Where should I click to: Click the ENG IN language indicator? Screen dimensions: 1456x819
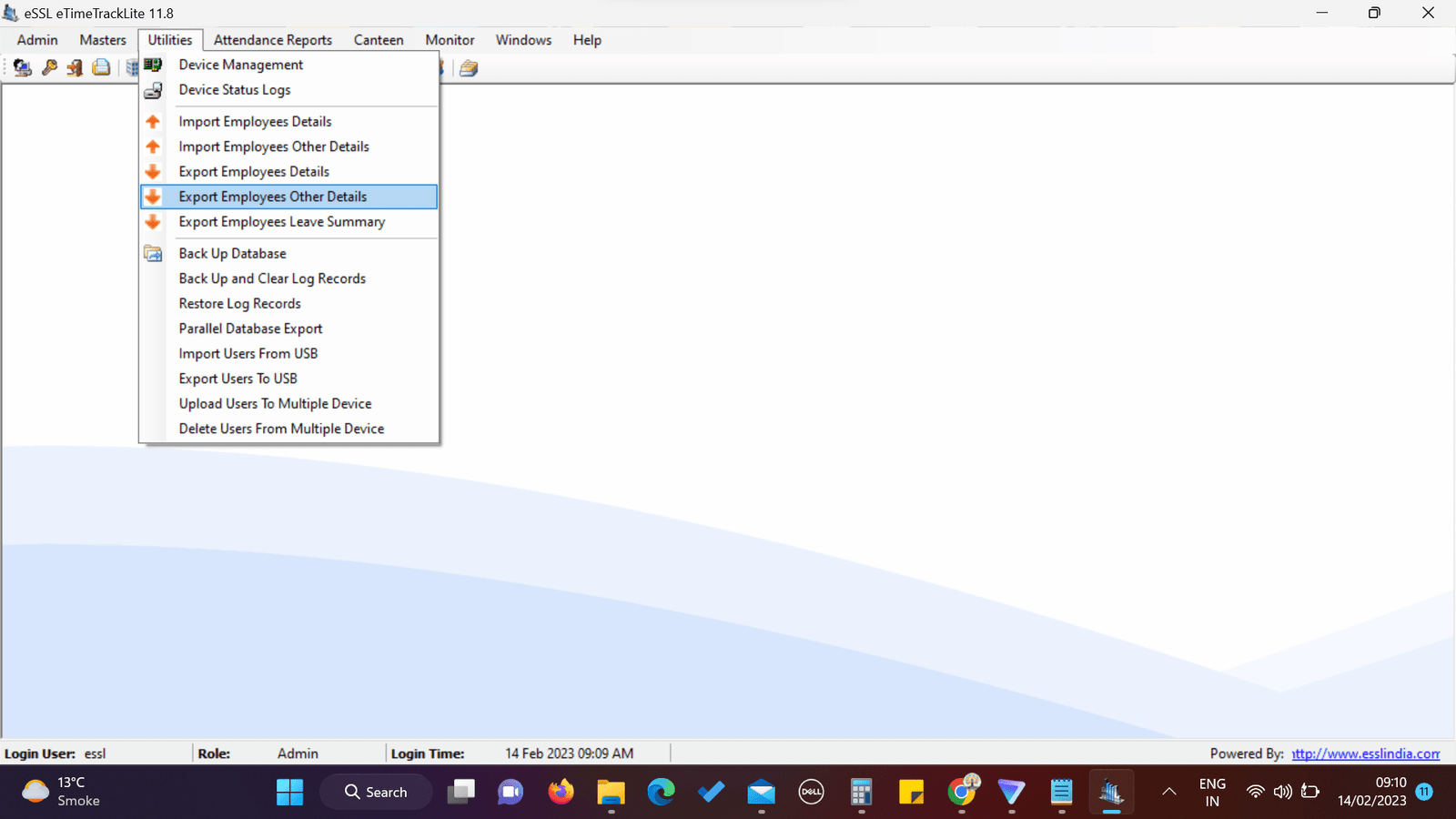(1212, 792)
